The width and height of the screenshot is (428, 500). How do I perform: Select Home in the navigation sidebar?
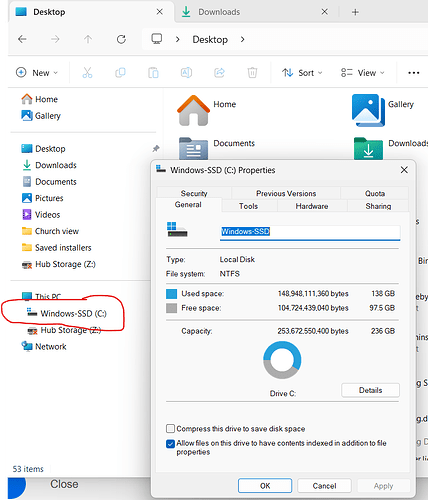click(x=39, y=99)
